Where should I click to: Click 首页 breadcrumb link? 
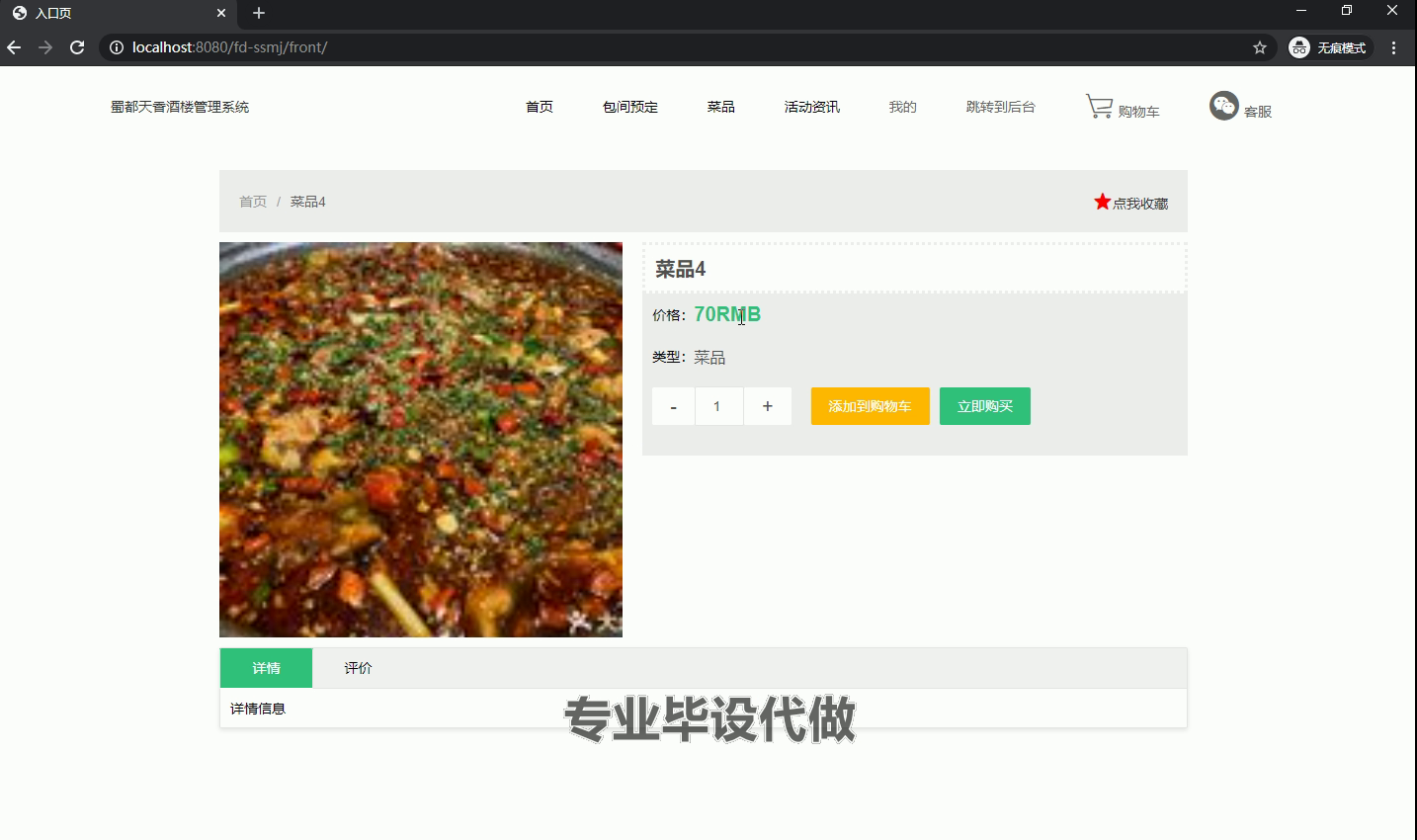click(x=253, y=202)
